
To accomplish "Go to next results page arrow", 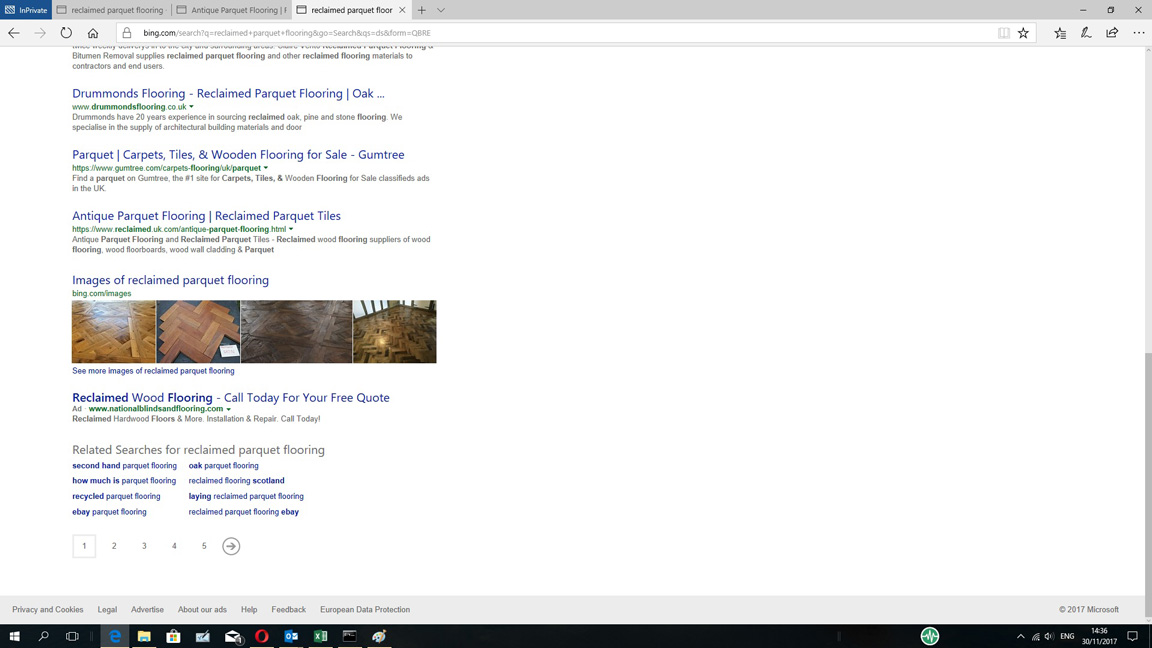I will [231, 546].
